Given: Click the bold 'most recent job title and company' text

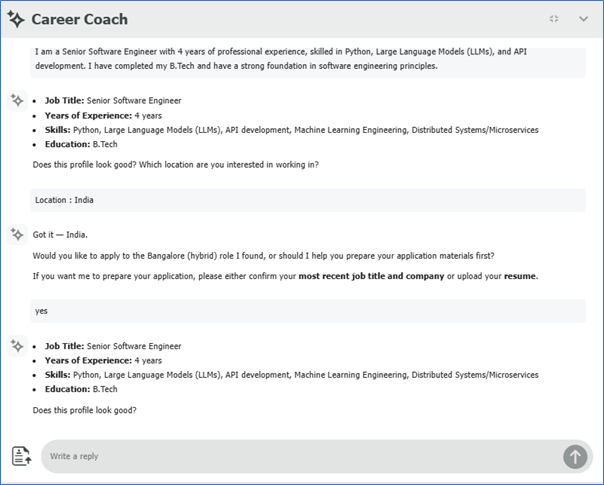Looking at the screenshot, I should (x=371, y=276).
